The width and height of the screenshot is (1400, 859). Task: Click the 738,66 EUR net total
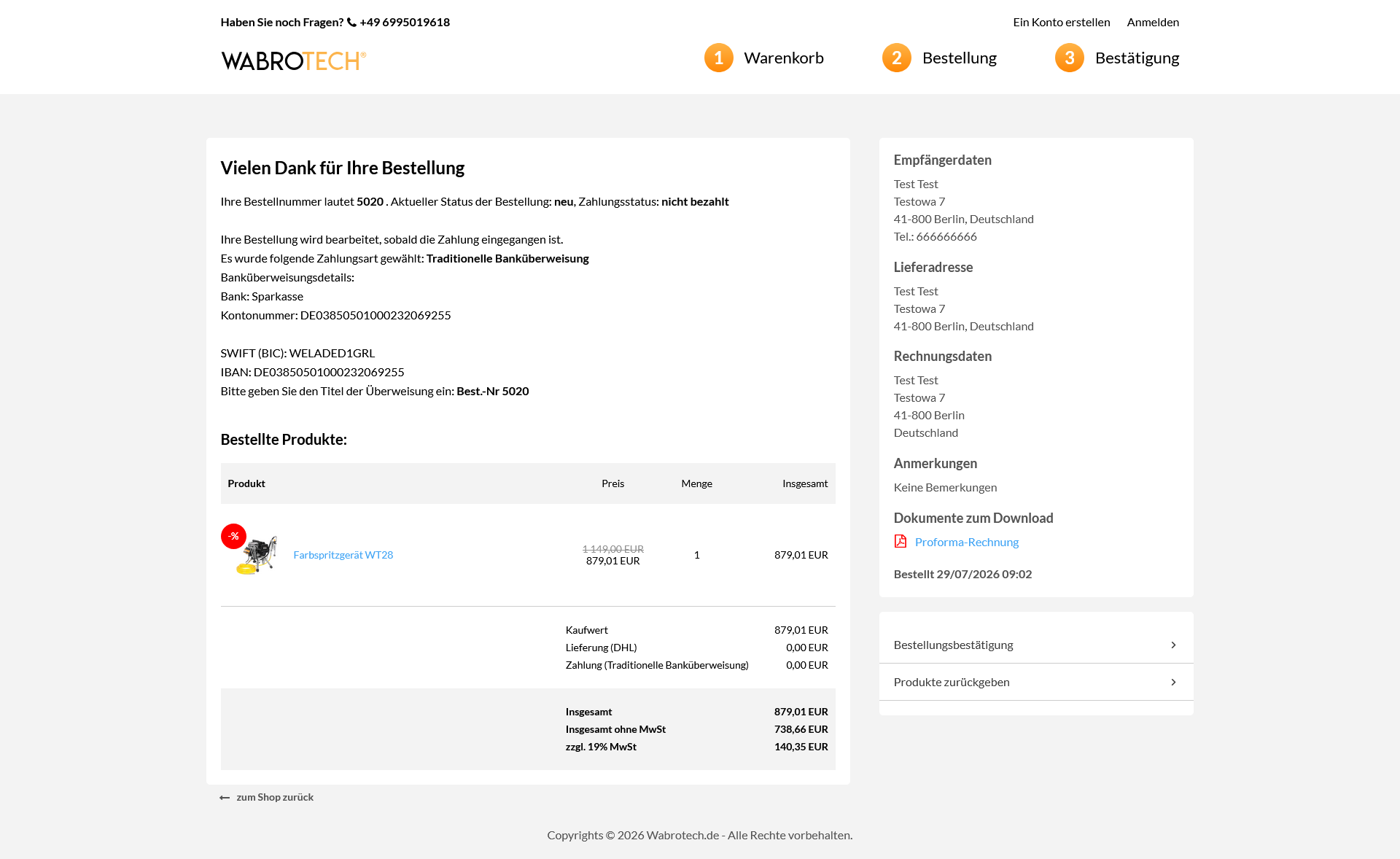(x=801, y=729)
